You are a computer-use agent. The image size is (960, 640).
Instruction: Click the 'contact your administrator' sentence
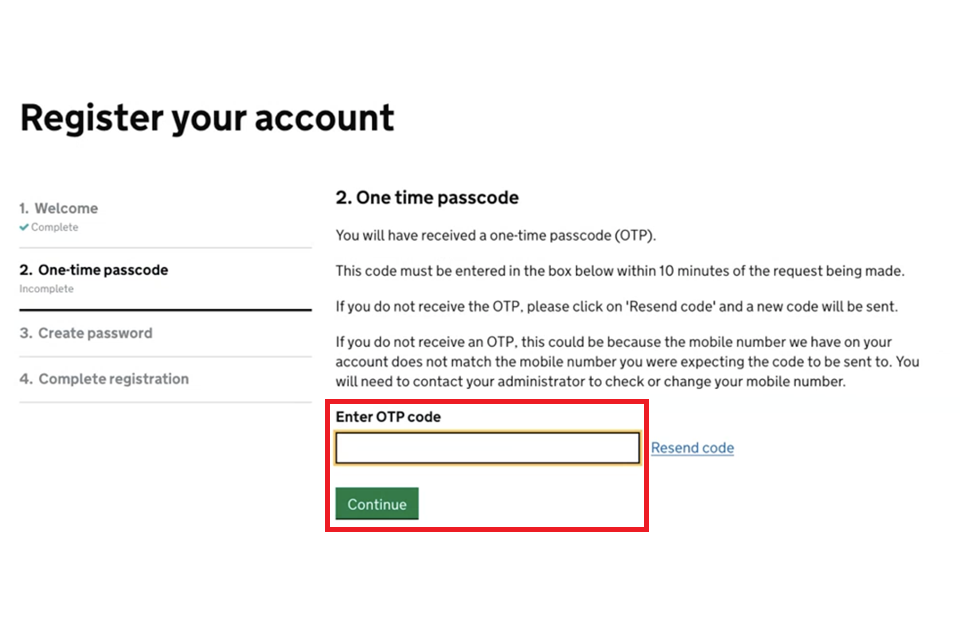point(590,381)
